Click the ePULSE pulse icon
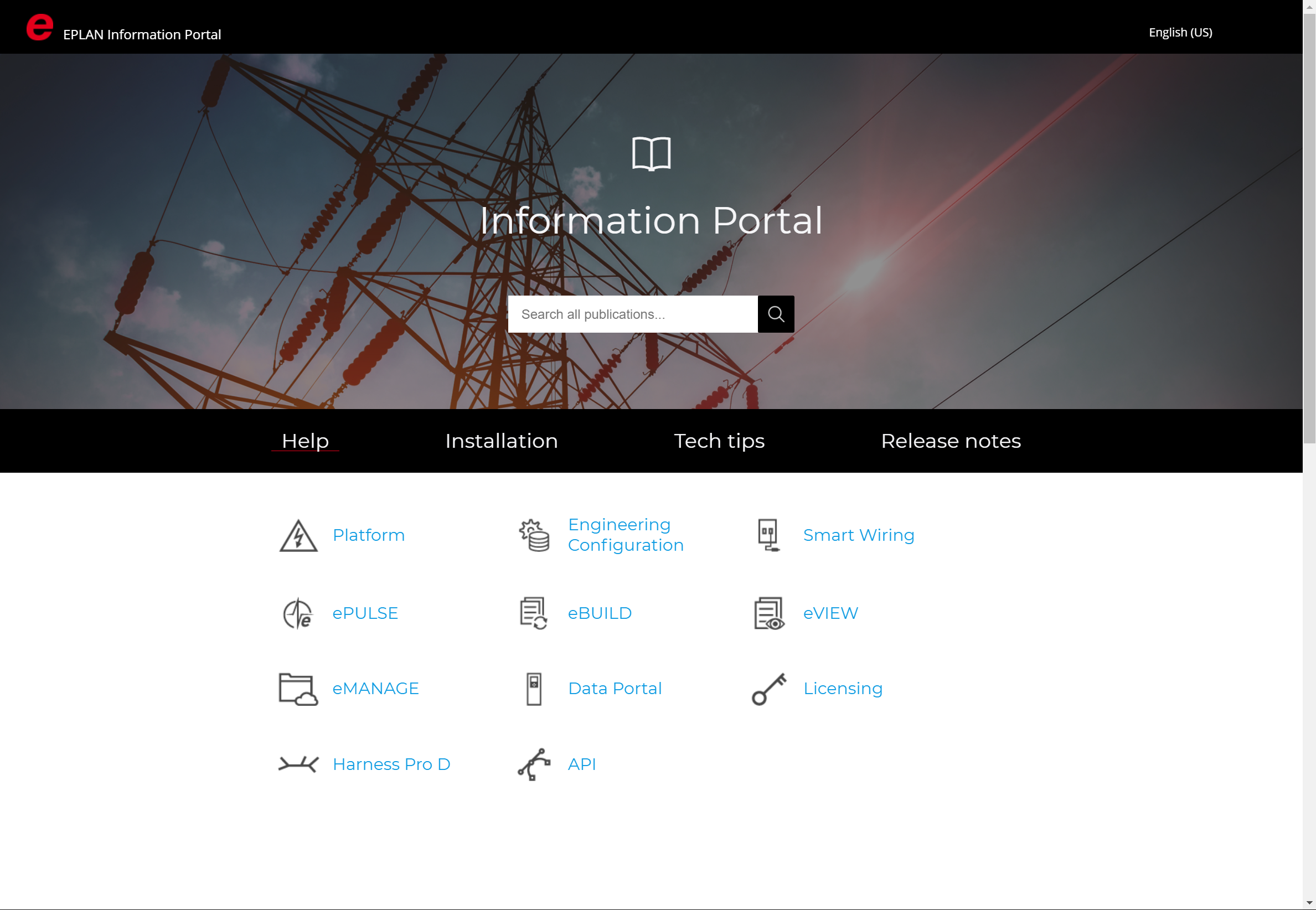Viewport: 1316px width, 910px height. coord(298,613)
